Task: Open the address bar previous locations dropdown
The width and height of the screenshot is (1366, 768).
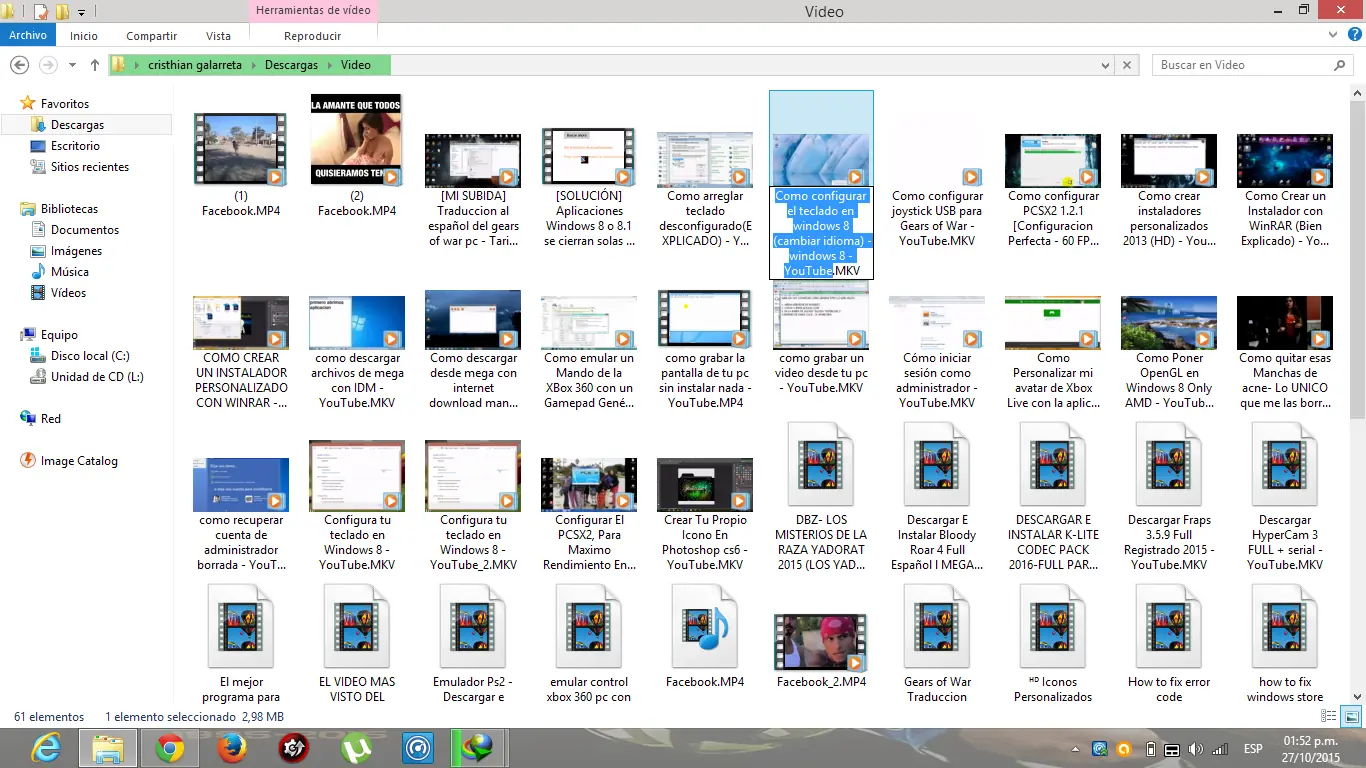Action: click(x=1105, y=65)
